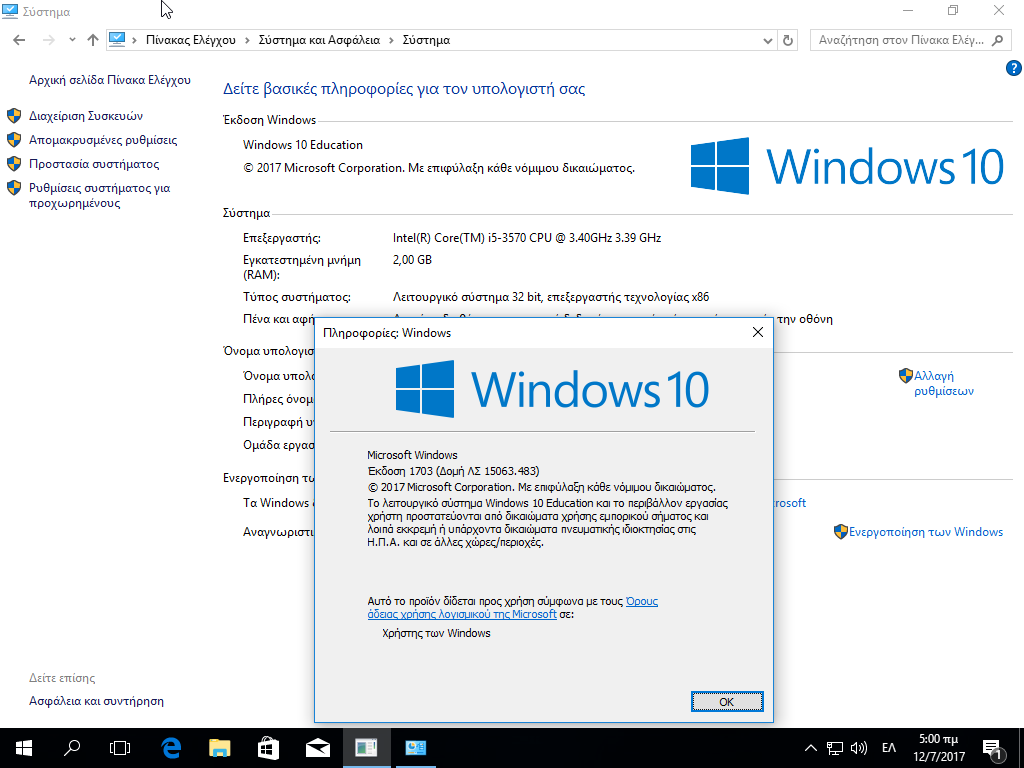This screenshot has height=768, width=1024.
Task: Open taskbar search magnifier
Action: 72,748
